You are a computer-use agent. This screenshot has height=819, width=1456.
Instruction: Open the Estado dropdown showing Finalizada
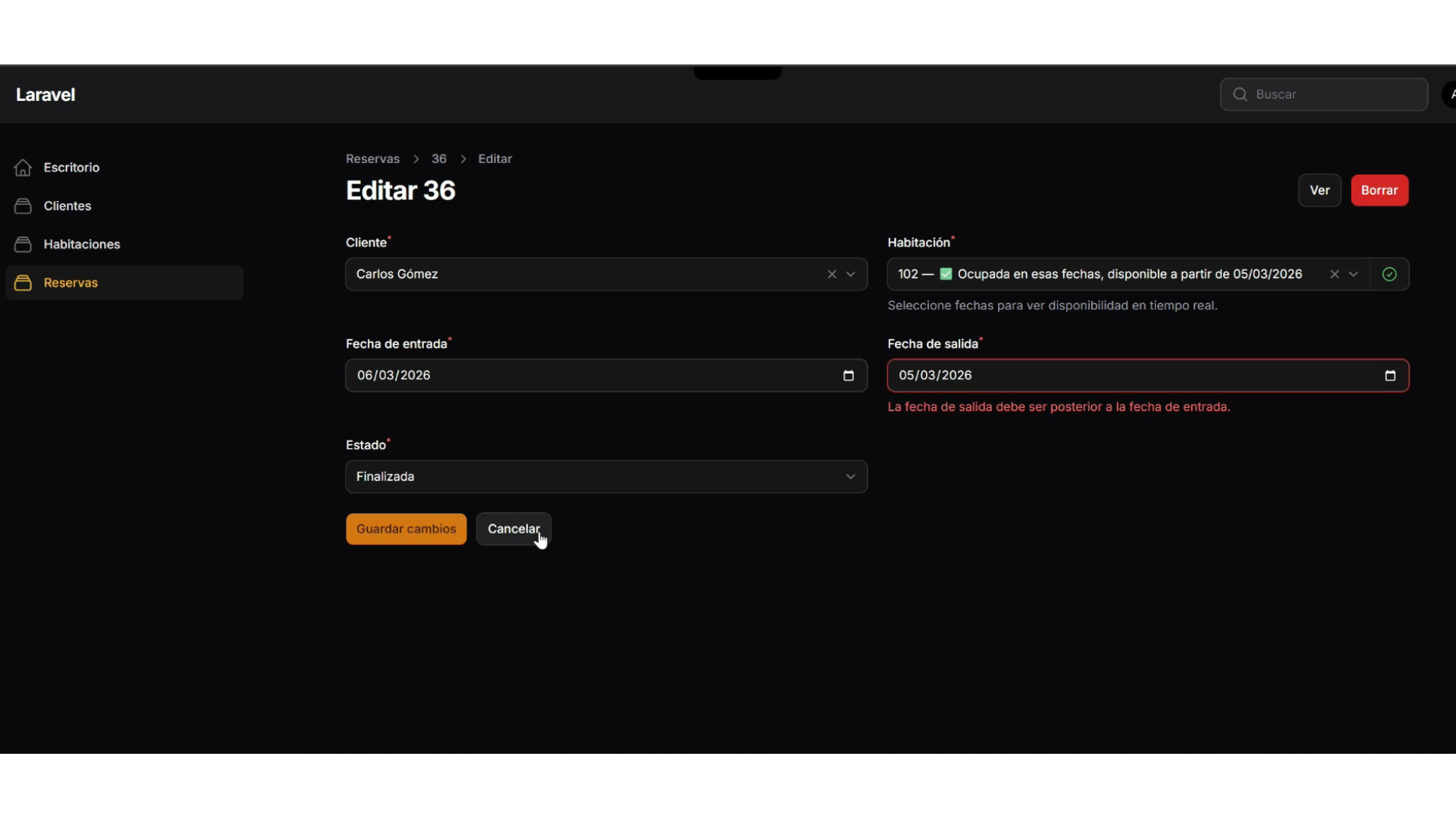point(606,477)
